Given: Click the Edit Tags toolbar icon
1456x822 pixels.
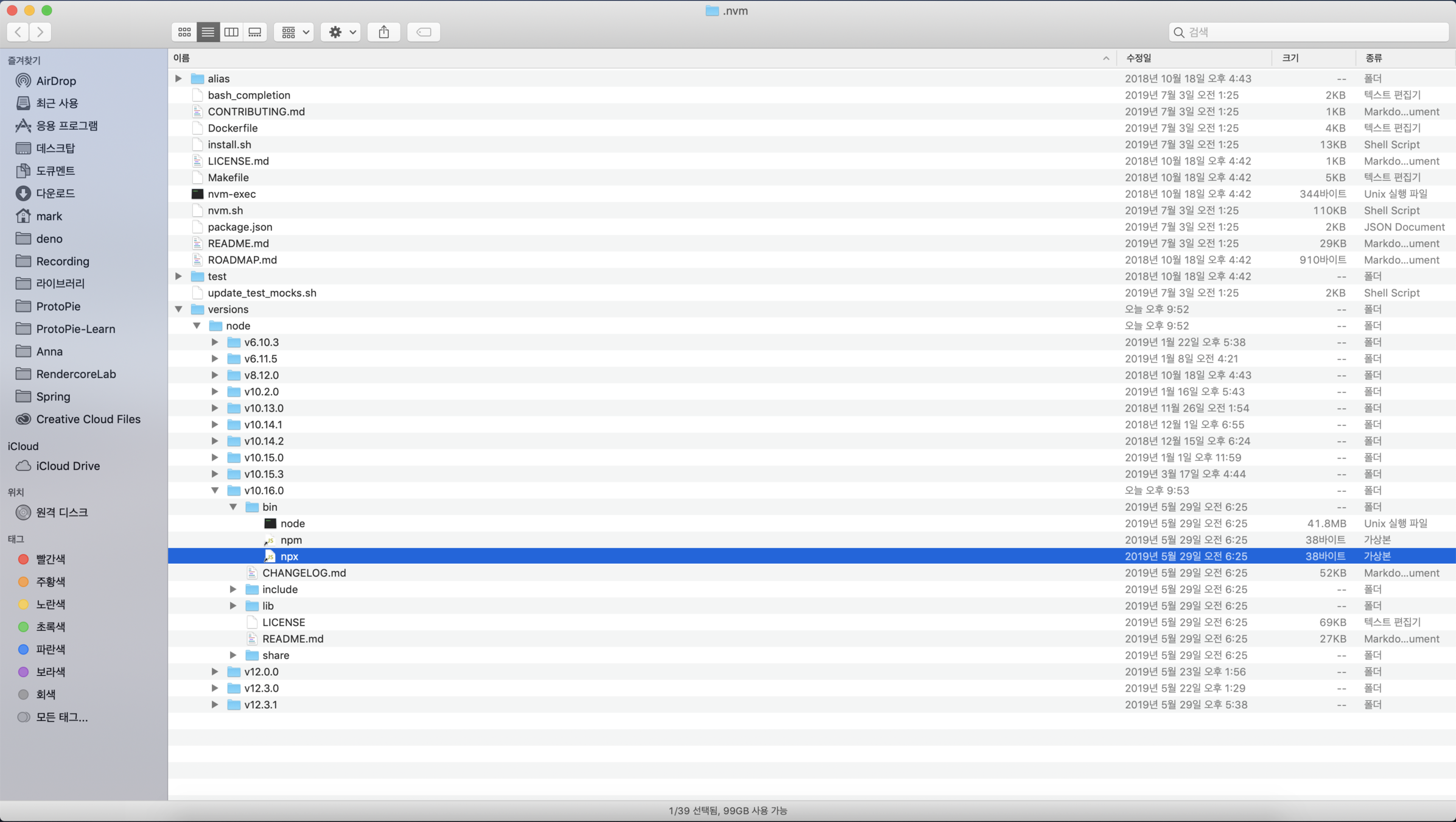Looking at the screenshot, I should [x=424, y=32].
